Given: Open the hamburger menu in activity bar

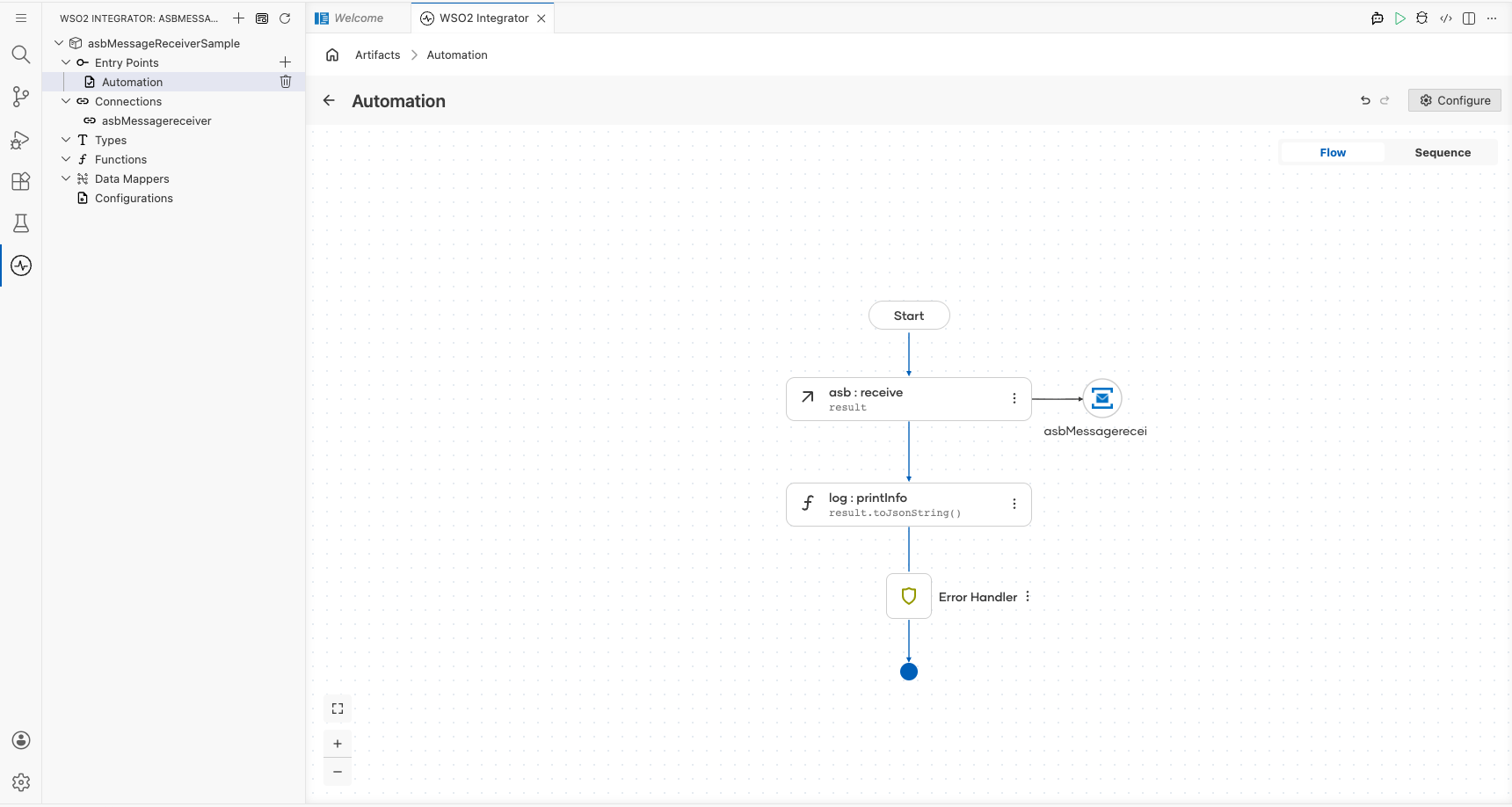Looking at the screenshot, I should pyautogui.click(x=21, y=18).
